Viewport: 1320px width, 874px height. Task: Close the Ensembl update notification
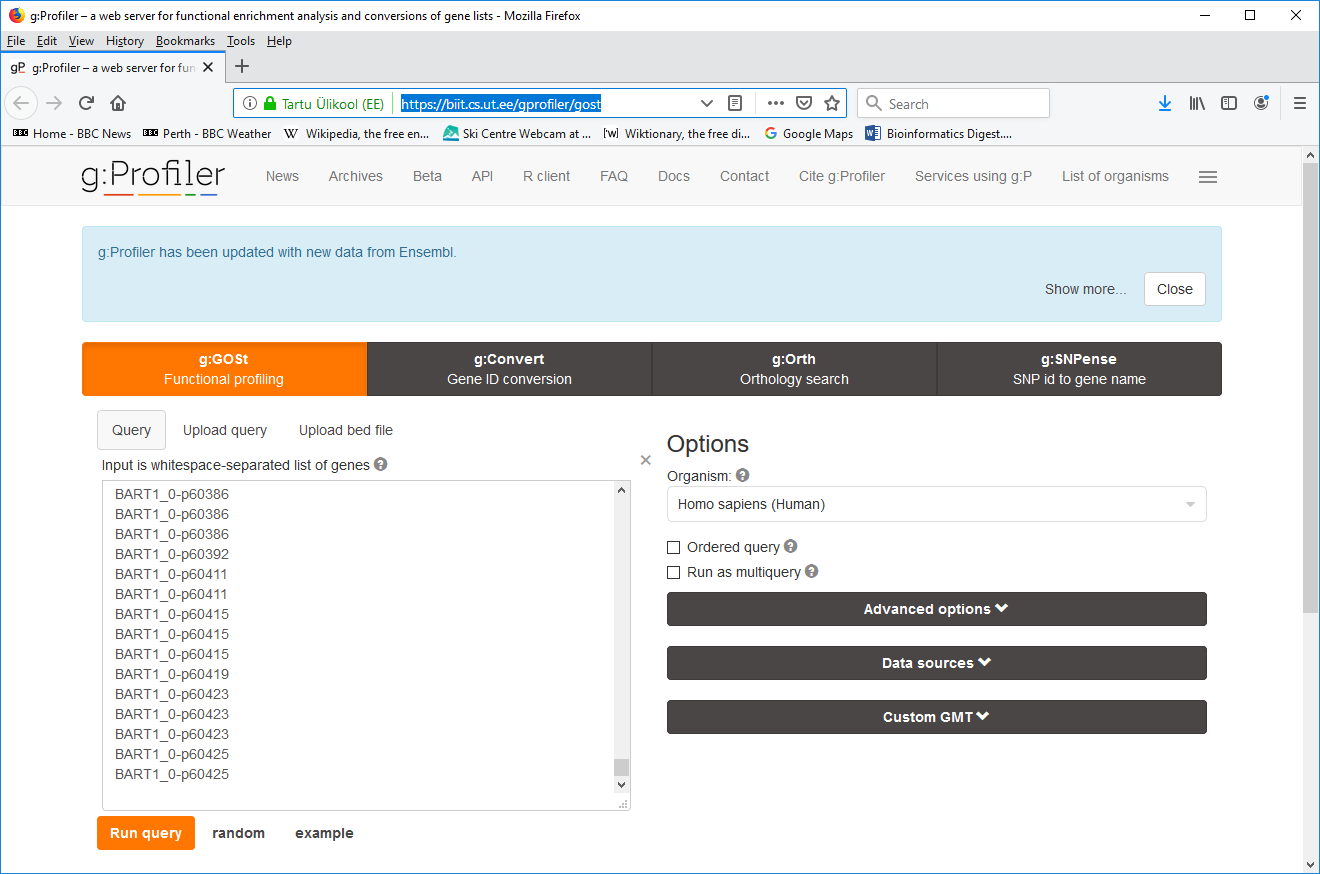click(1174, 289)
